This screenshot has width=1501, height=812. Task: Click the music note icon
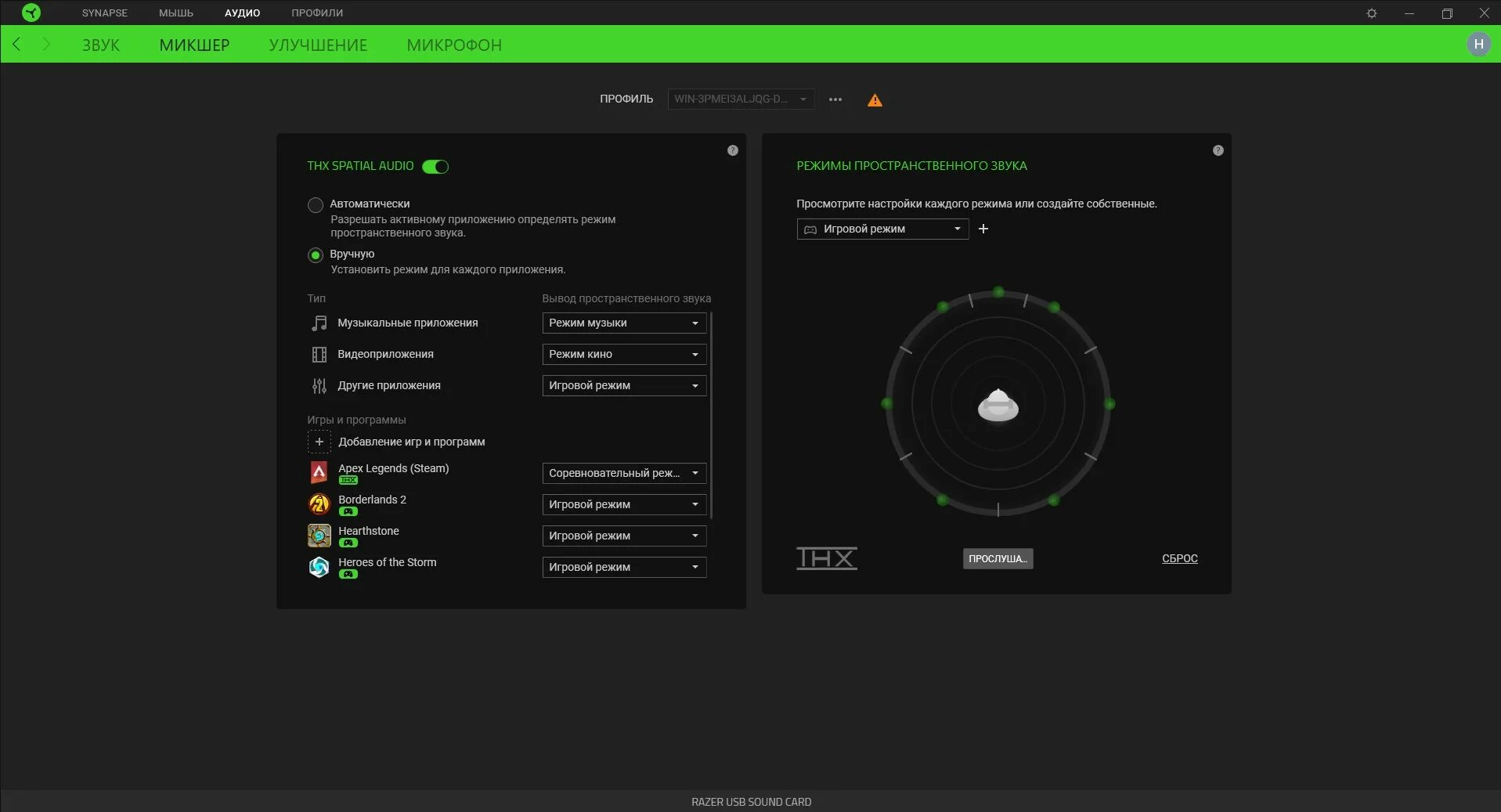(319, 323)
